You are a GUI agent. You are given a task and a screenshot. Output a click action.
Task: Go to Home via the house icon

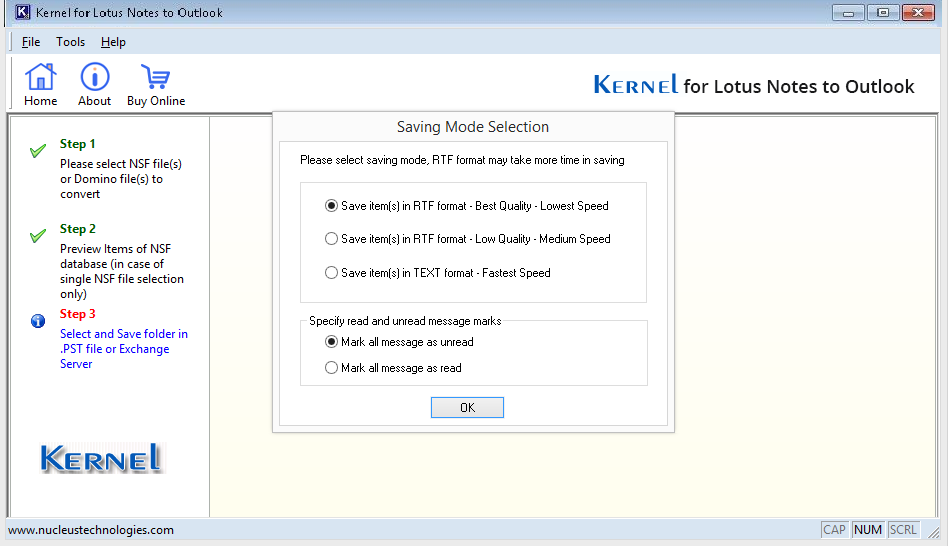(x=41, y=77)
